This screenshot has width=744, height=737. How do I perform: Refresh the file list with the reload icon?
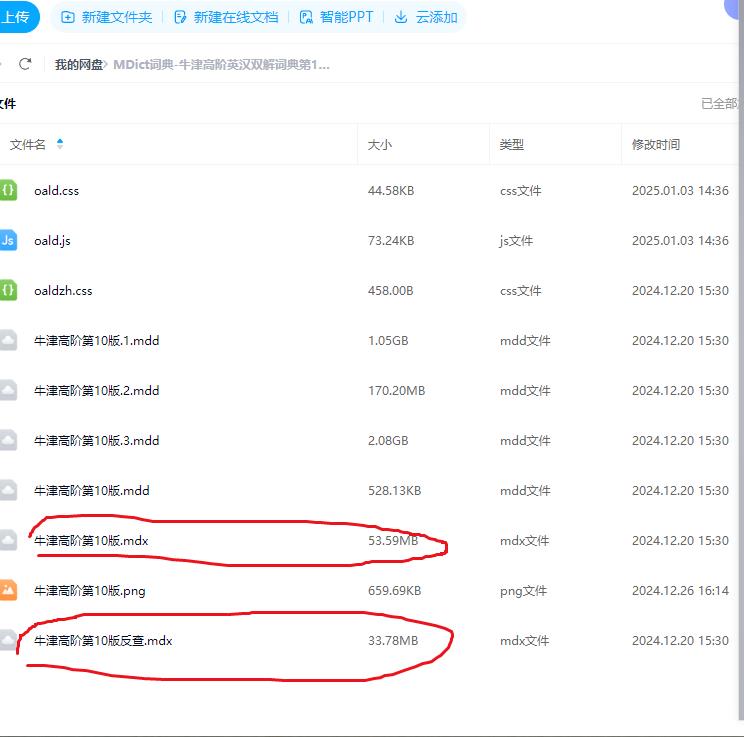point(25,64)
